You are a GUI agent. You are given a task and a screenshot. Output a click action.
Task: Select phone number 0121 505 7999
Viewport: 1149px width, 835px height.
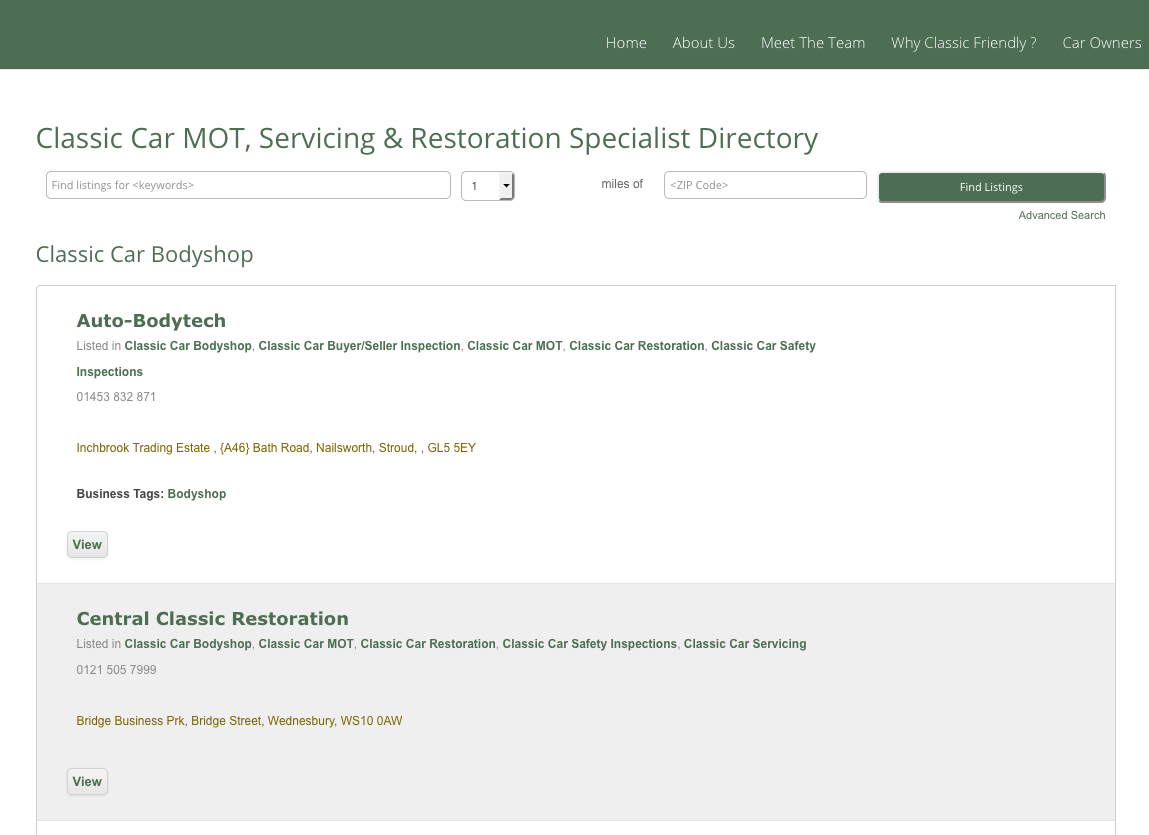[x=116, y=670]
